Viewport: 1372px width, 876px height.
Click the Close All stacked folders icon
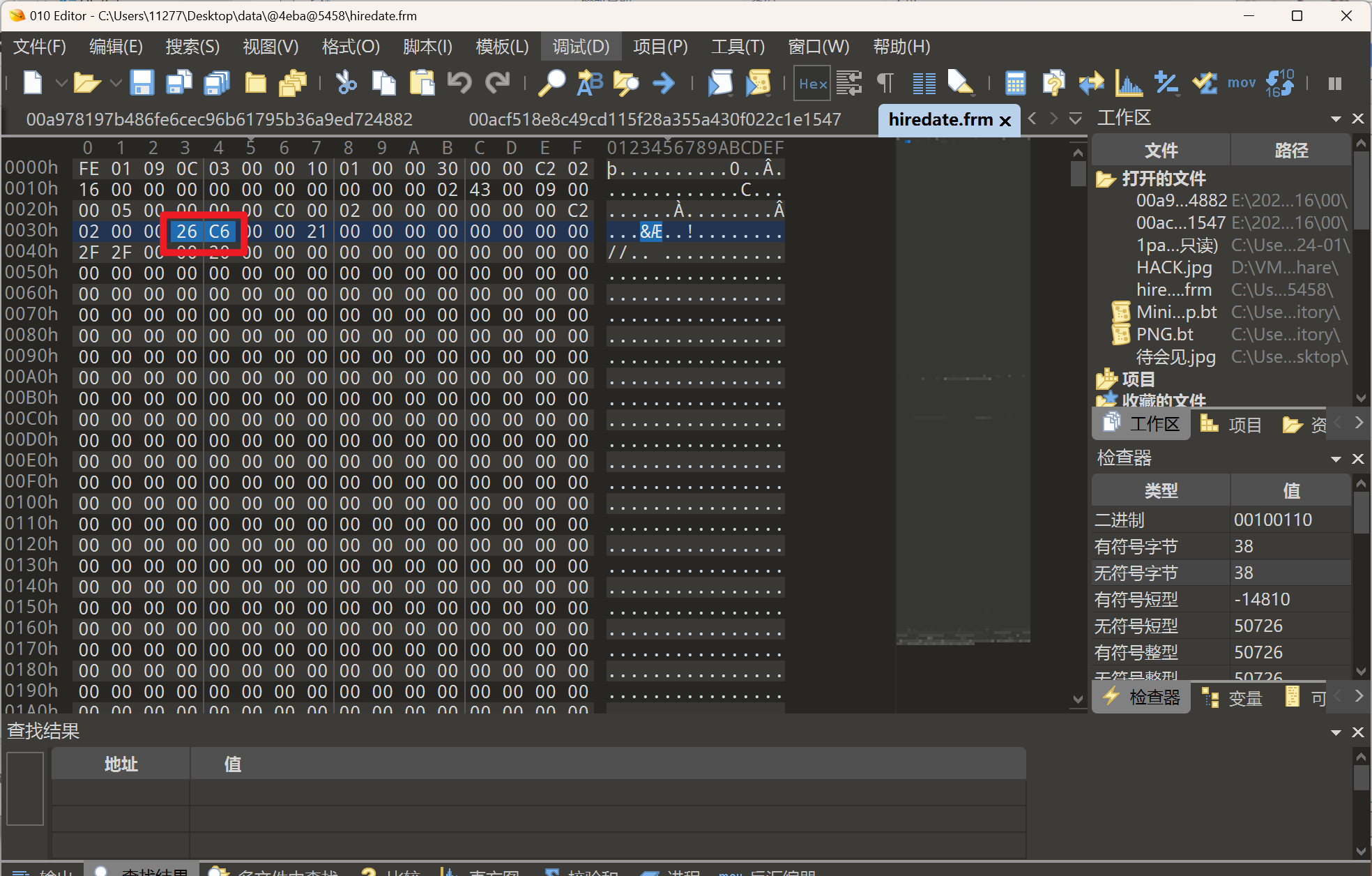293,84
